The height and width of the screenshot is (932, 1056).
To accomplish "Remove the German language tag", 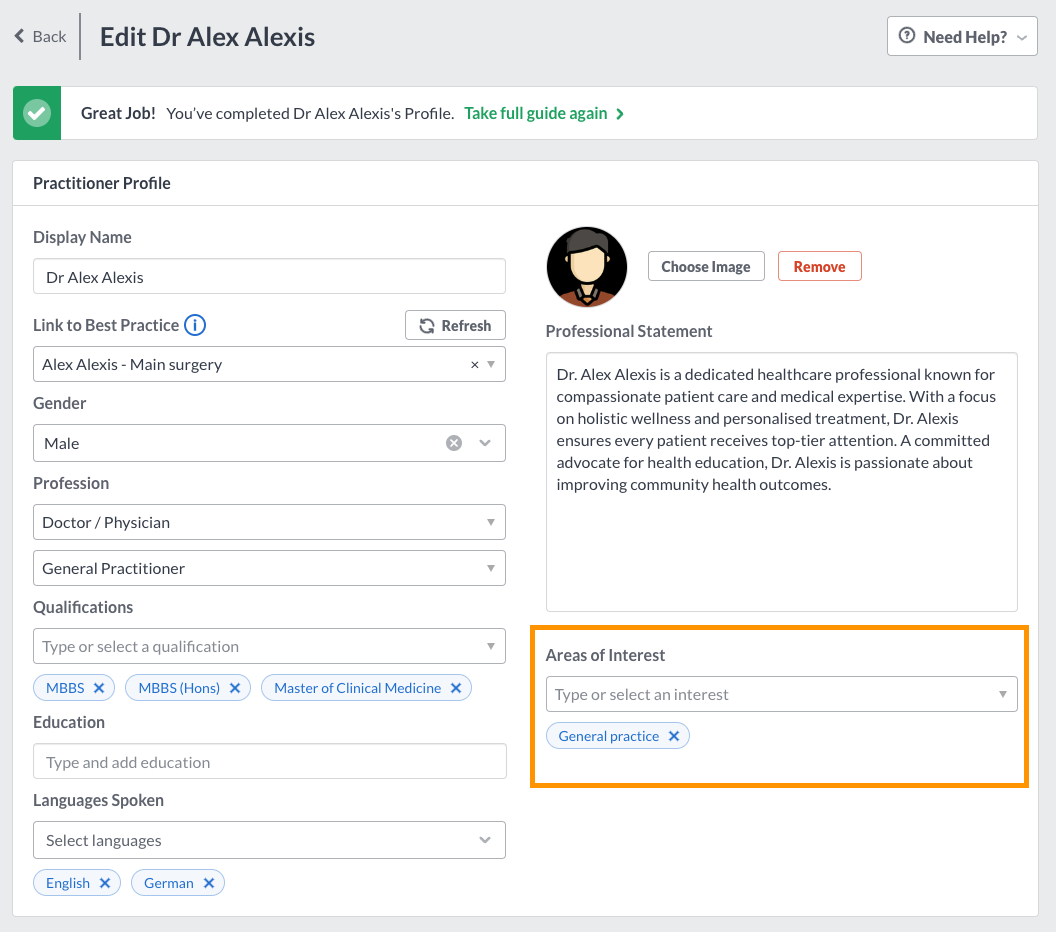I will [x=208, y=882].
